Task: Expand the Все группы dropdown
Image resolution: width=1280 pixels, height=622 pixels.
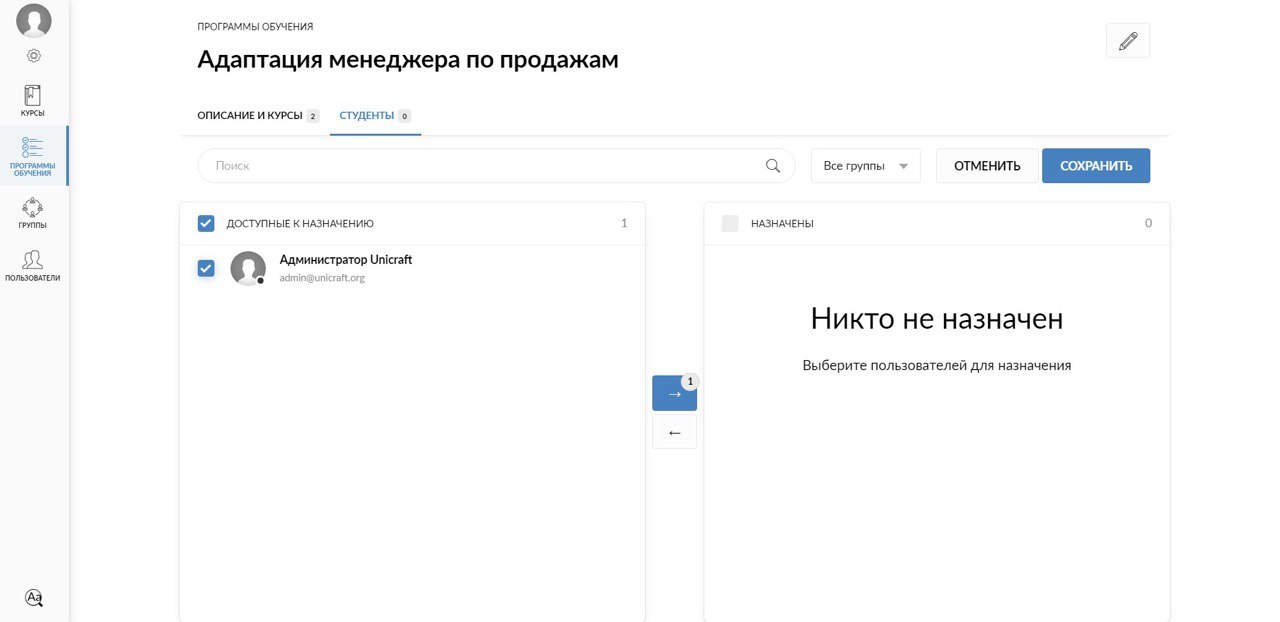Action: point(865,166)
